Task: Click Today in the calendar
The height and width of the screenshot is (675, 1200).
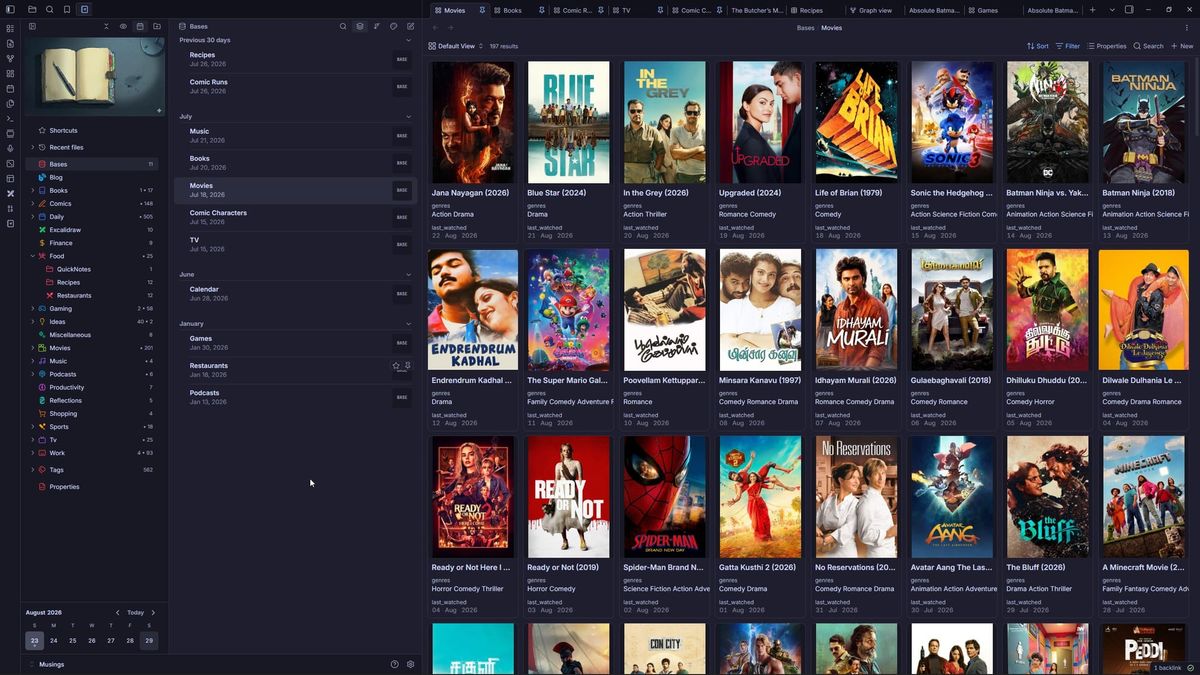Action: click(135, 612)
